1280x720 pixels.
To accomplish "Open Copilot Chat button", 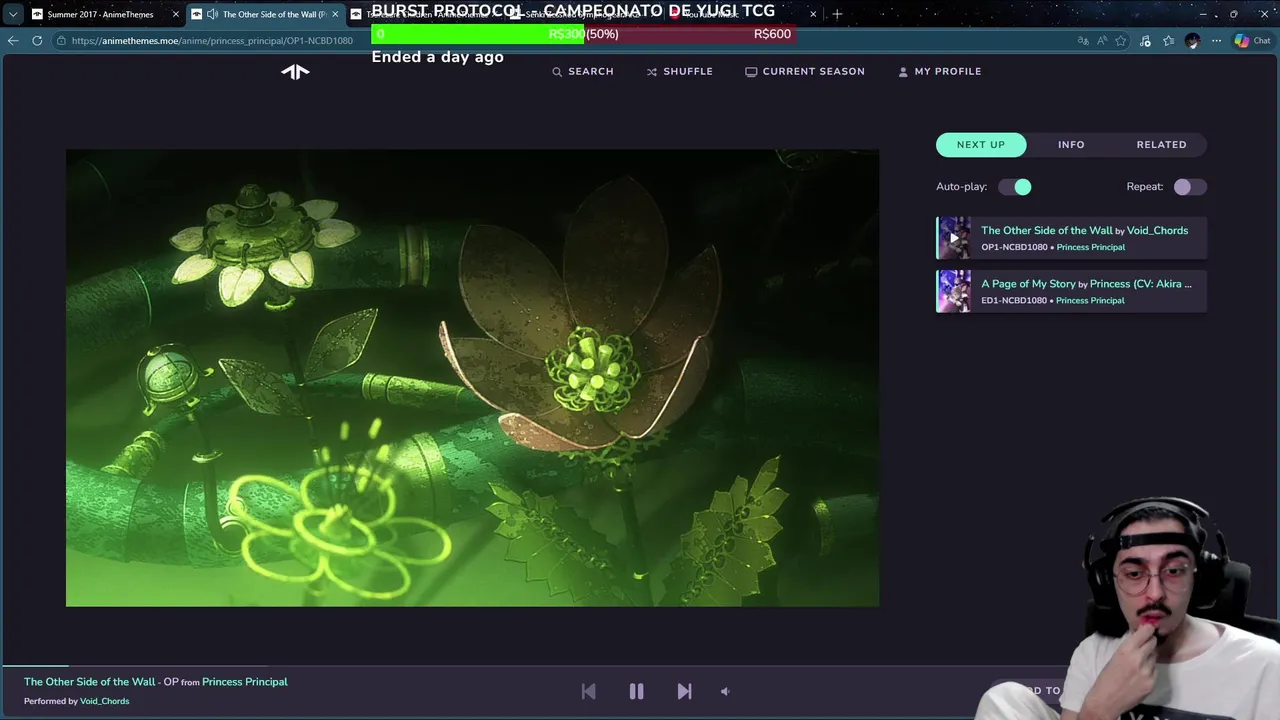I will (x=1252, y=41).
